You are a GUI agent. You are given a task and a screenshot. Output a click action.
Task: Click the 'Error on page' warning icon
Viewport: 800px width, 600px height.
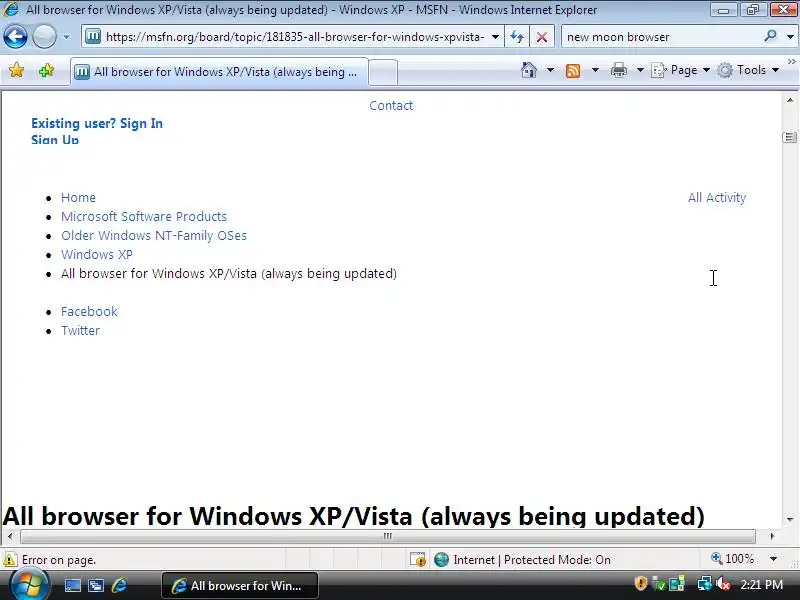tap(10, 560)
